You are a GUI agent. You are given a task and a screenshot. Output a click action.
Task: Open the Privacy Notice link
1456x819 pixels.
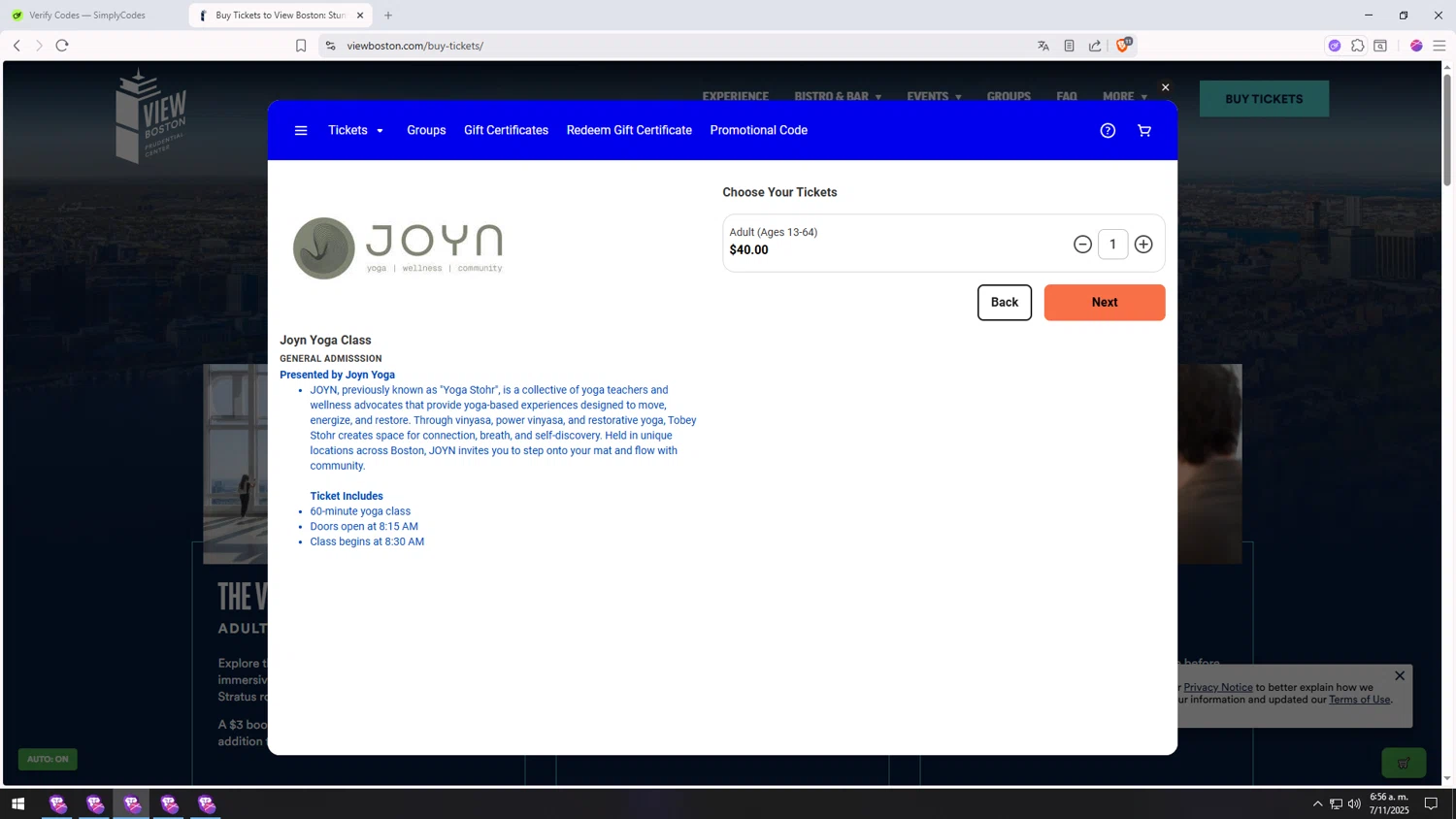point(1217,687)
